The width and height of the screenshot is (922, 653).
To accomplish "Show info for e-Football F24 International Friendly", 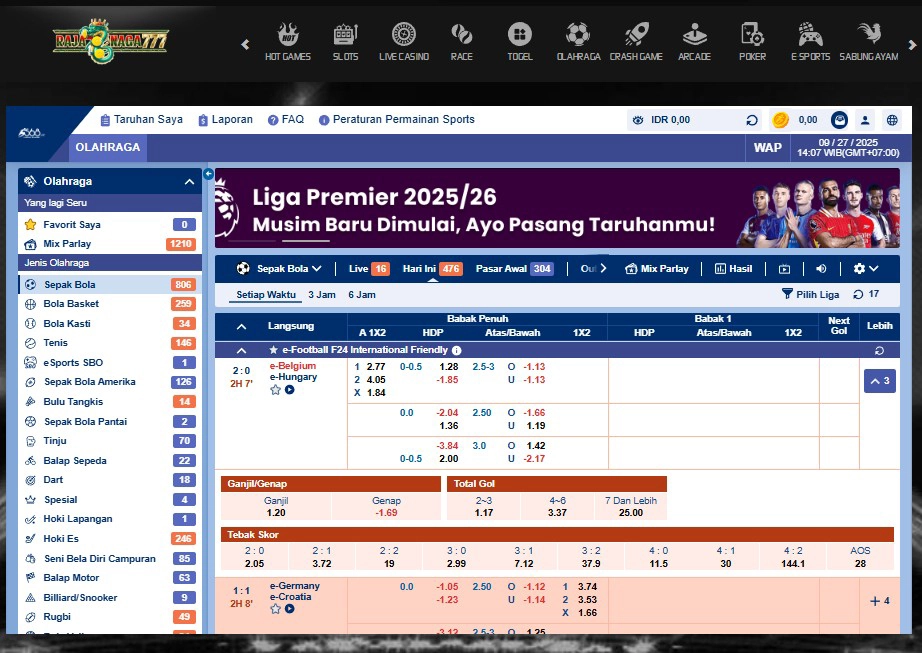I will 456,350.
